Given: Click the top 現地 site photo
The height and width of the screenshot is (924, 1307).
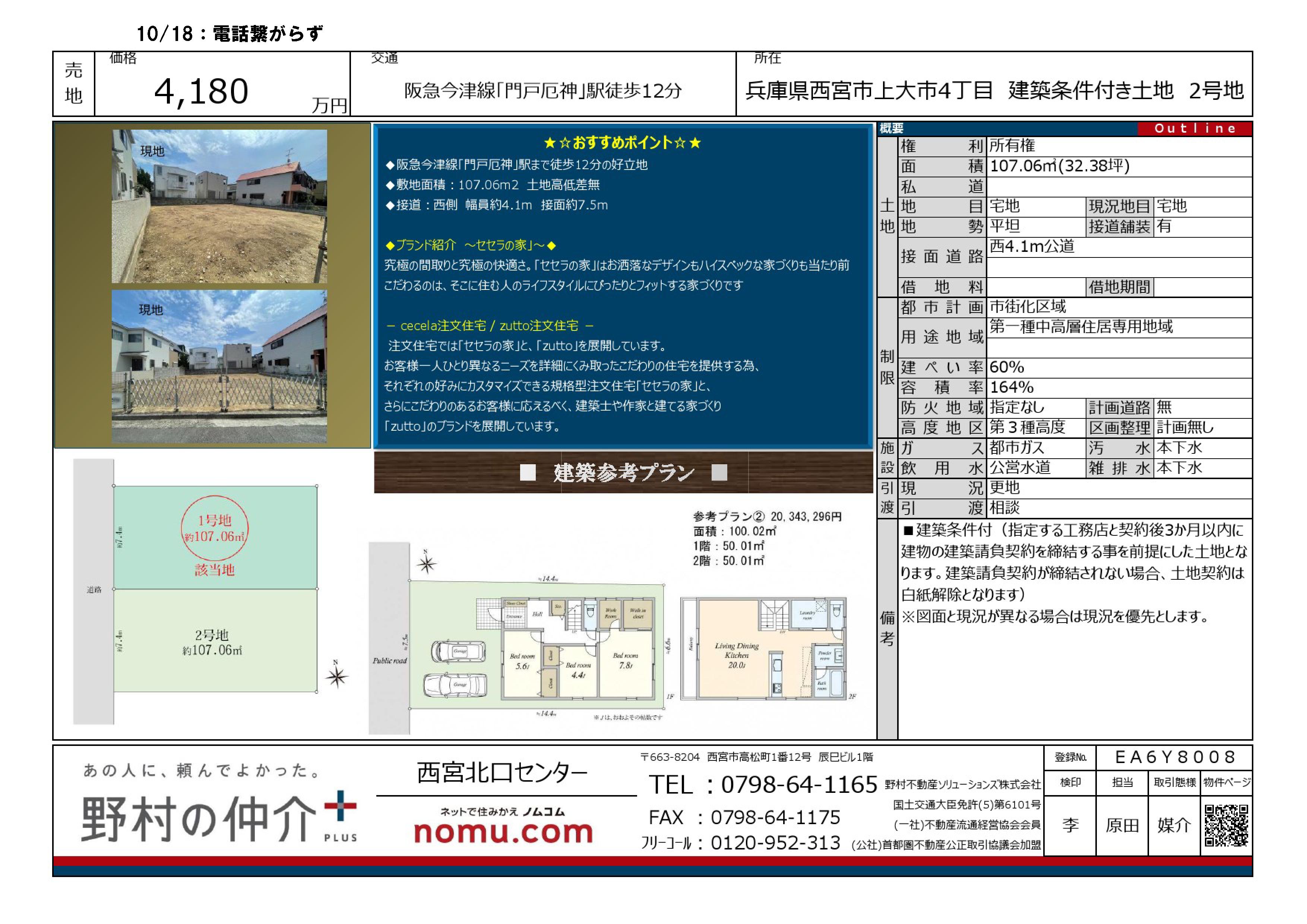Looking at the screenshot, I should pos(219,206).
